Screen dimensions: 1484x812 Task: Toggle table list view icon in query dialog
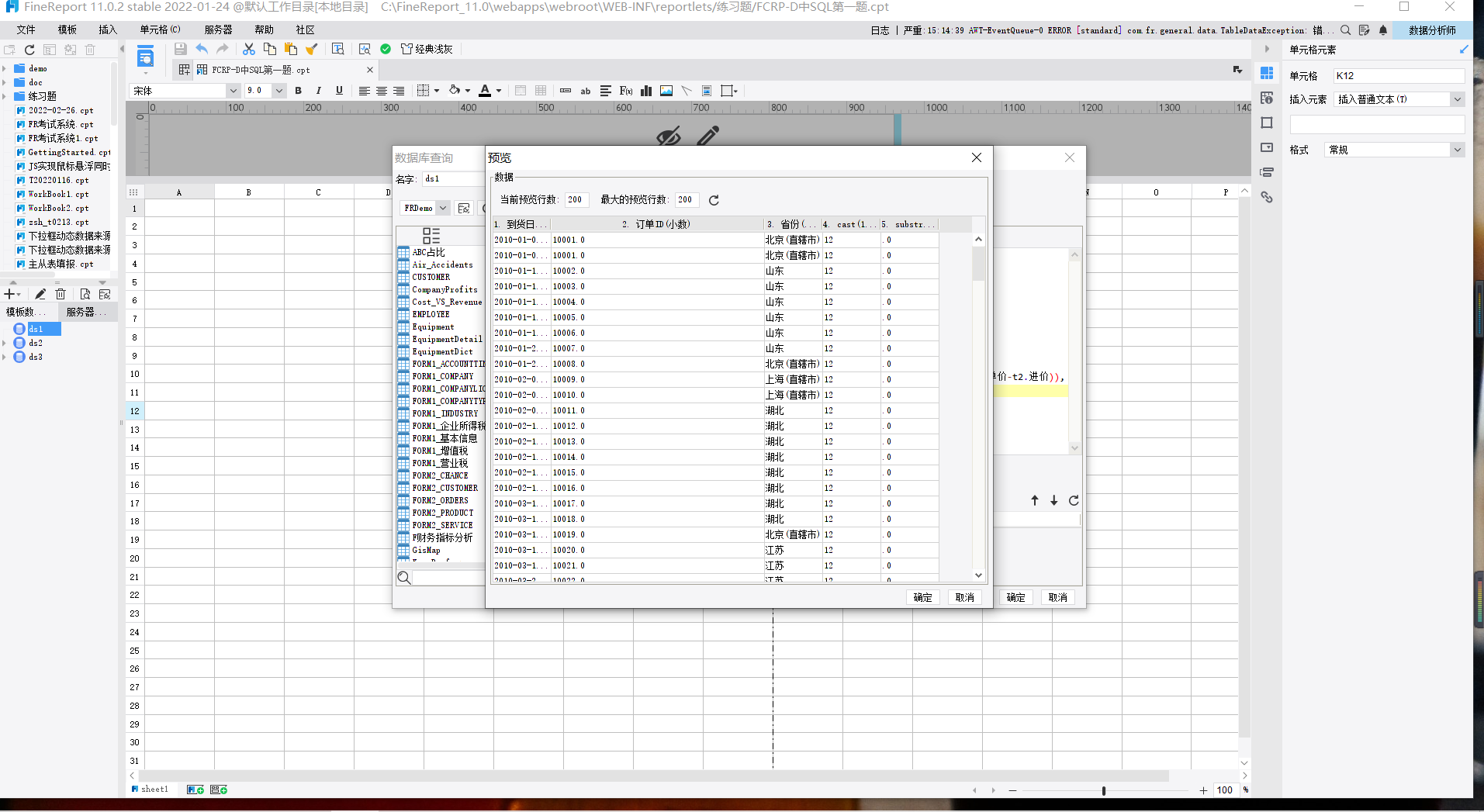431,236
